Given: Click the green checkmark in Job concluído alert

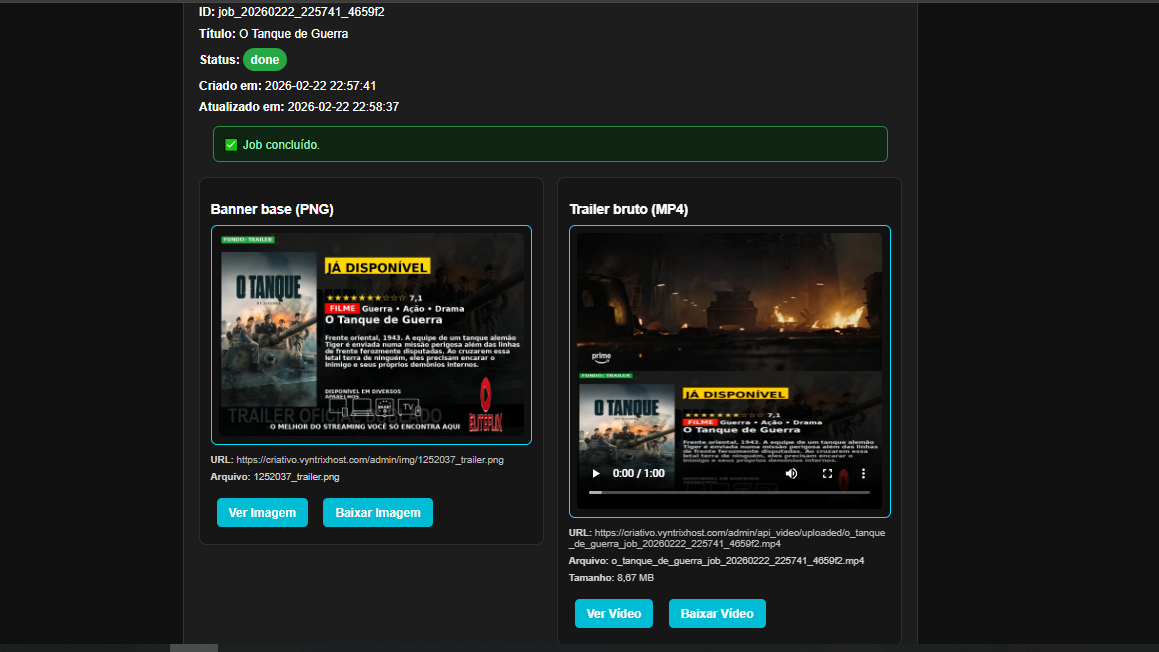Looking at the screenshot, I should pyautogui.click(x=231, y=145).
